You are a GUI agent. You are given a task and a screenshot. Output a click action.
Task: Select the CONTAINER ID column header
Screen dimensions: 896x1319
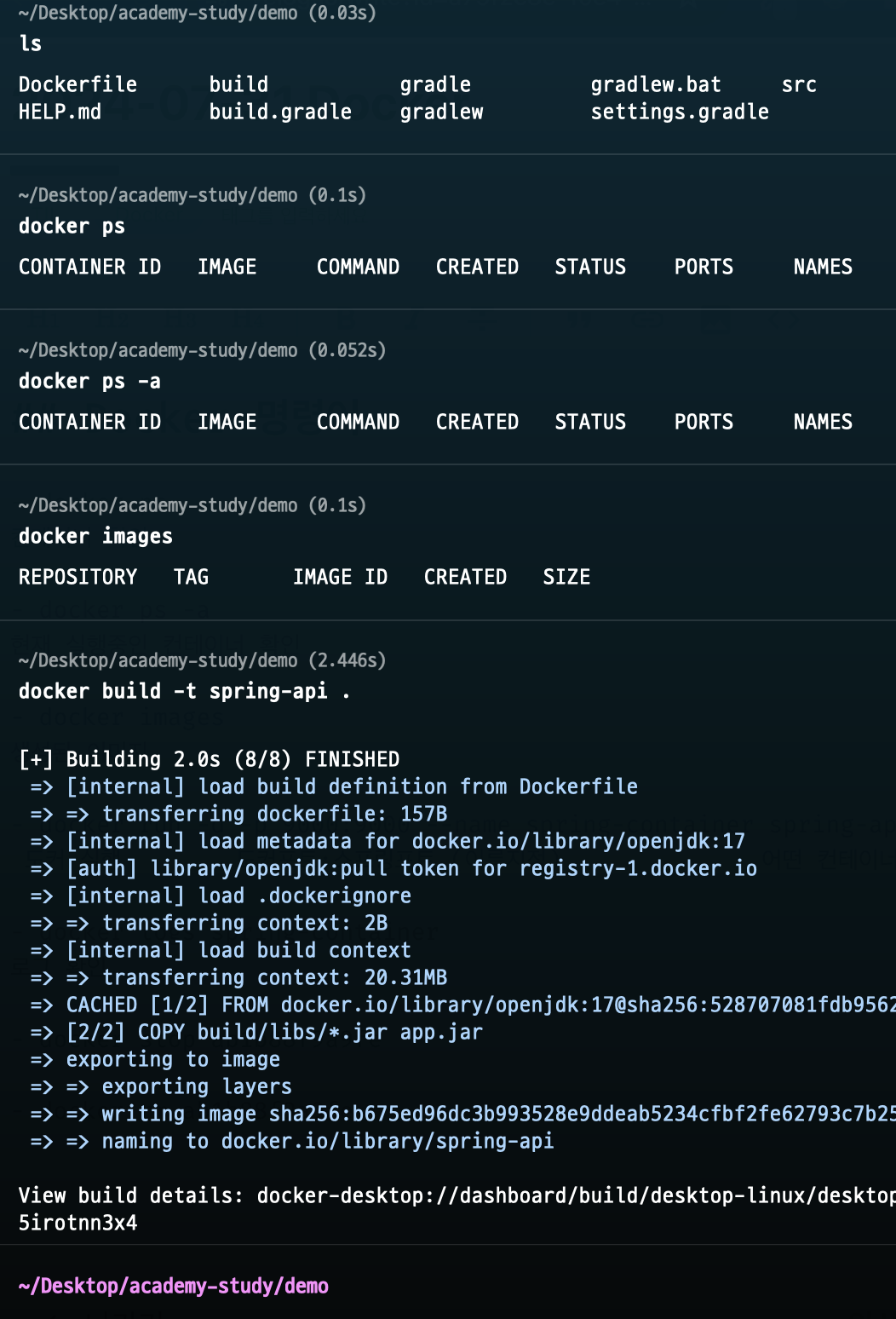pyautogui.click(x=89, y=267)
